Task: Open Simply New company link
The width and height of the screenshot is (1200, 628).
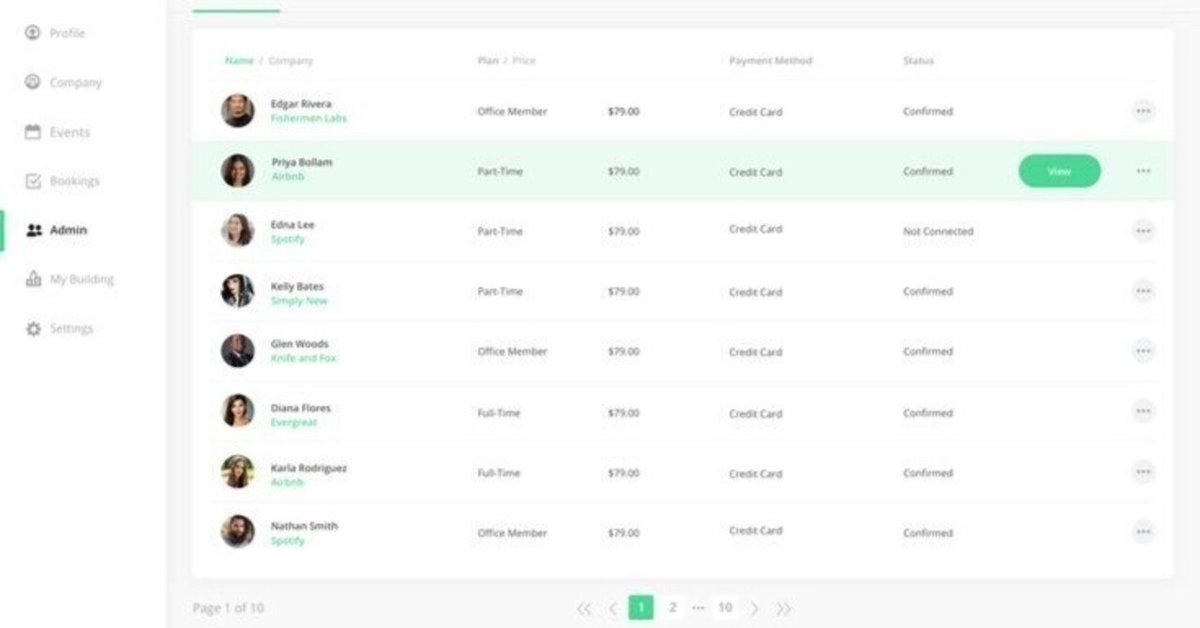Action: click(298, 301)
